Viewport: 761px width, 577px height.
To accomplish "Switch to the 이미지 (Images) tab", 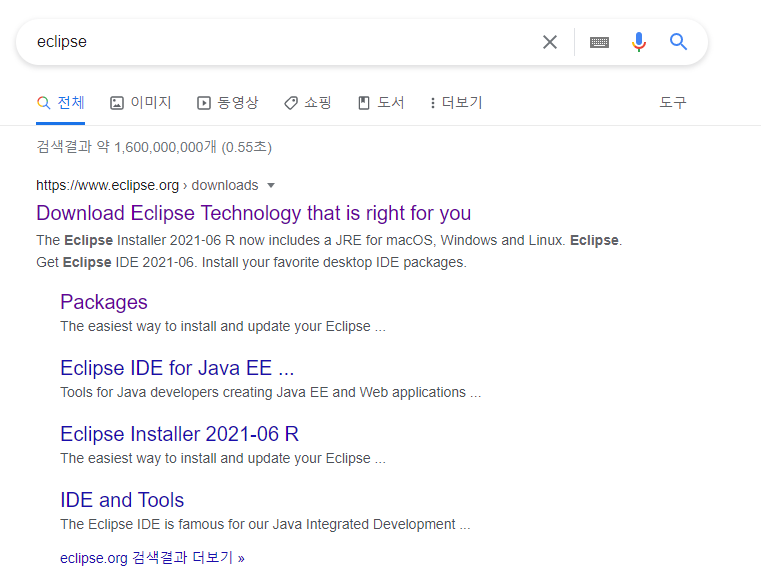I will [x=141, y=103].
